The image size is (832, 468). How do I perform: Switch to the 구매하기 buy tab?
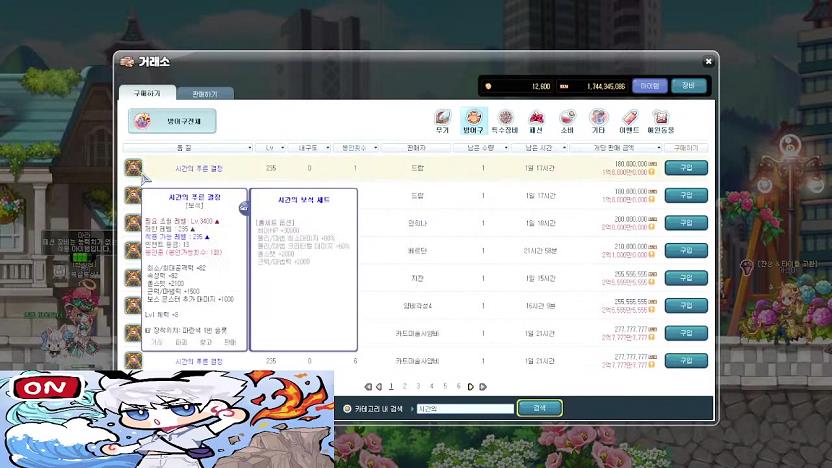[x=147, y=93]
